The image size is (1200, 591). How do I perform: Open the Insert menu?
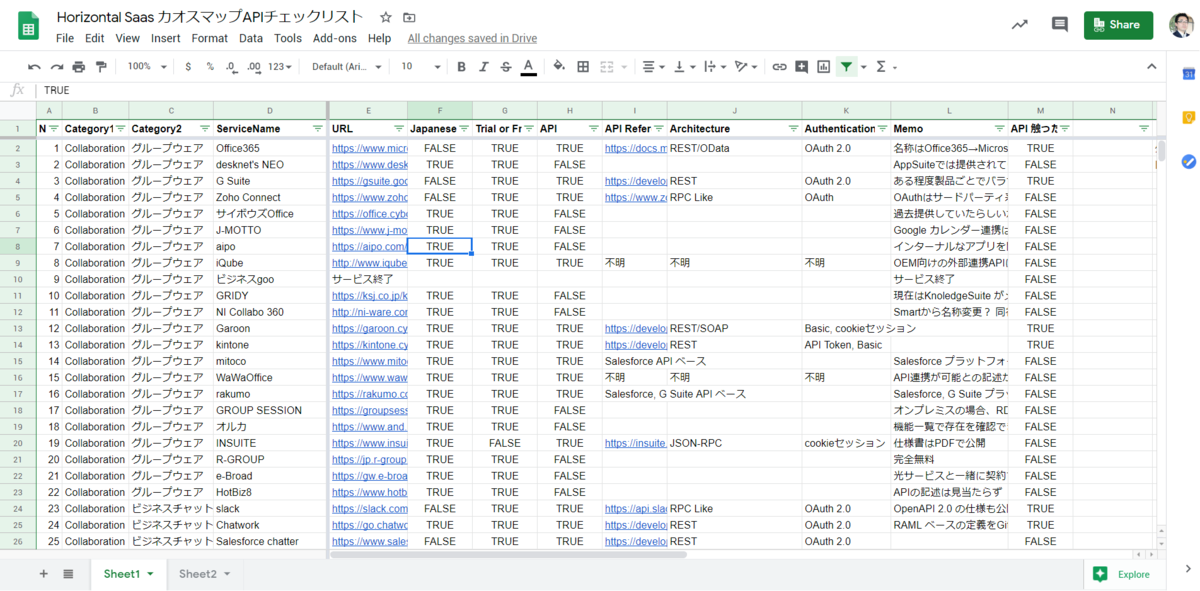click(166, 38)
